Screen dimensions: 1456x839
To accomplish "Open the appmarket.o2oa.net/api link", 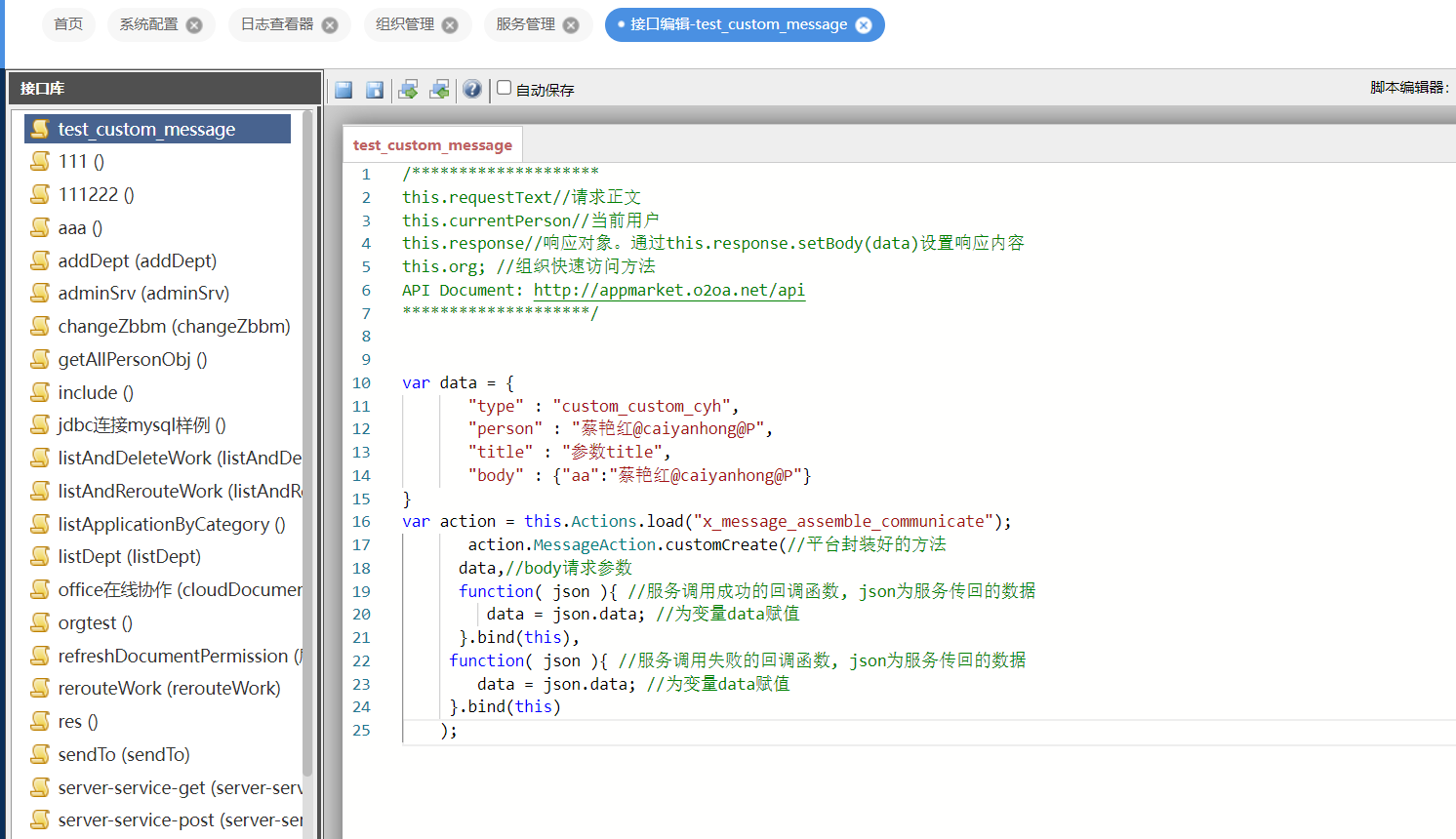I will click(668, 290).
